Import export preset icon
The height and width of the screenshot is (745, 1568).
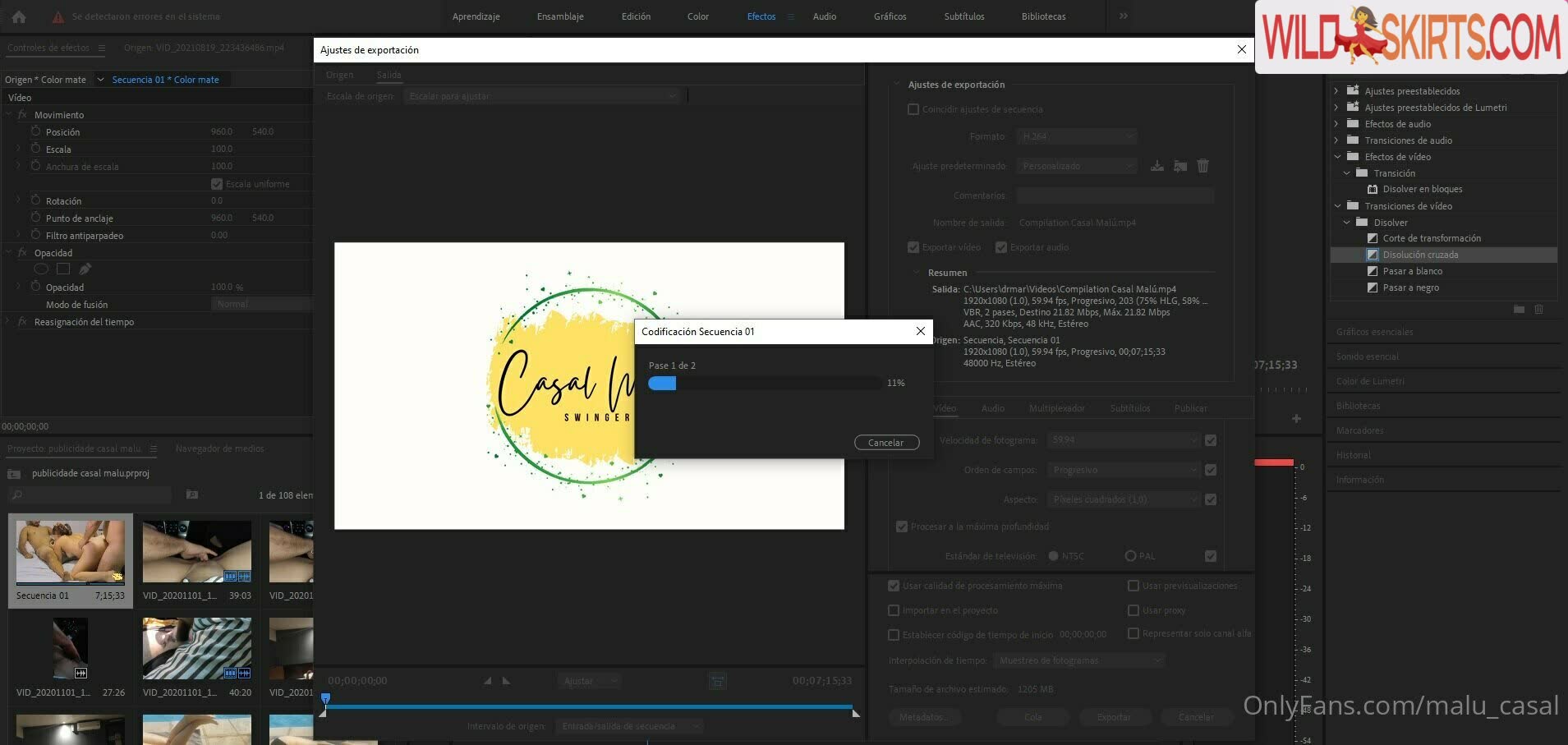1180,166
